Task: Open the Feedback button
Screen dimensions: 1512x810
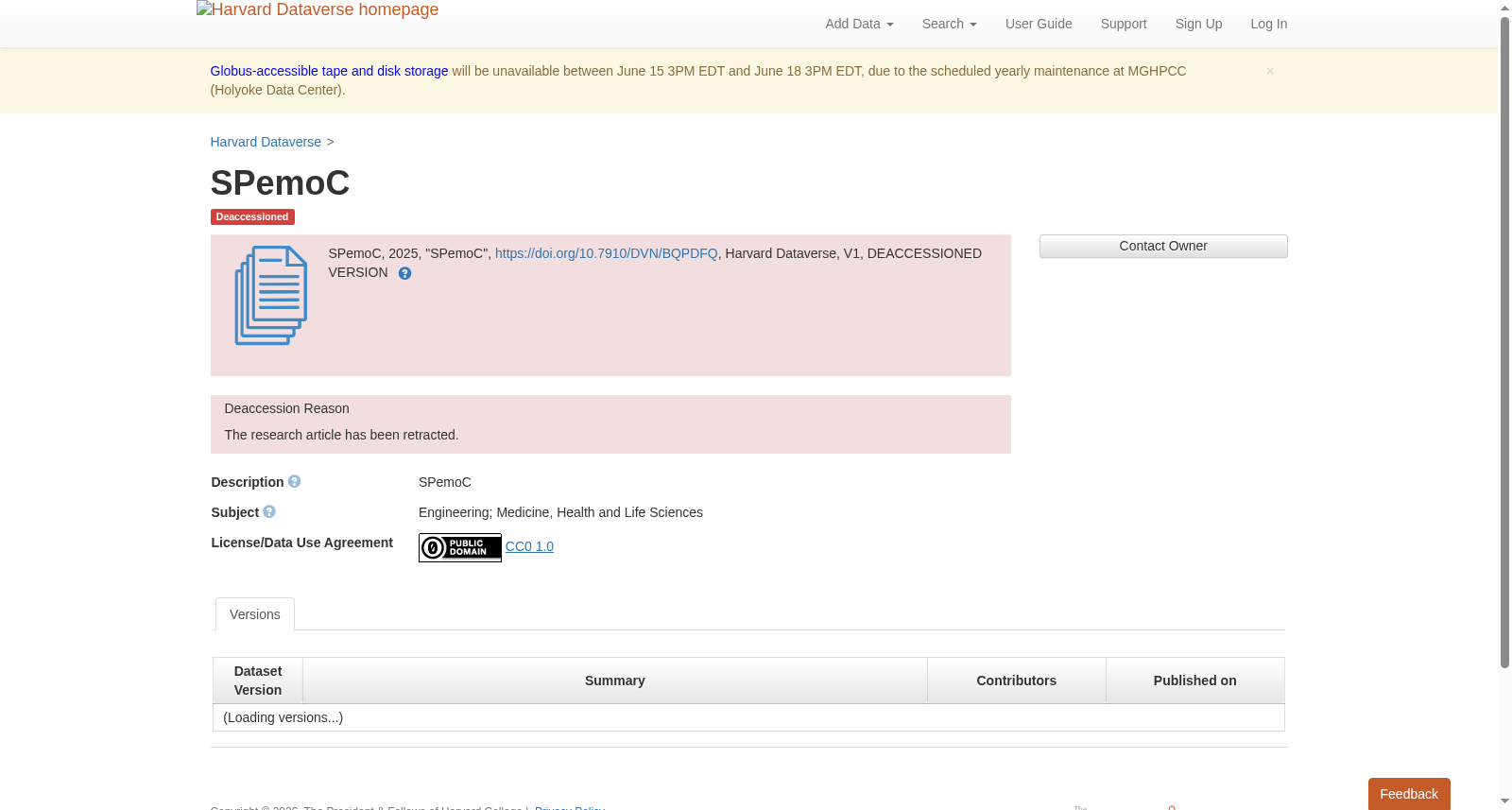Action: tap(1409, 794)
